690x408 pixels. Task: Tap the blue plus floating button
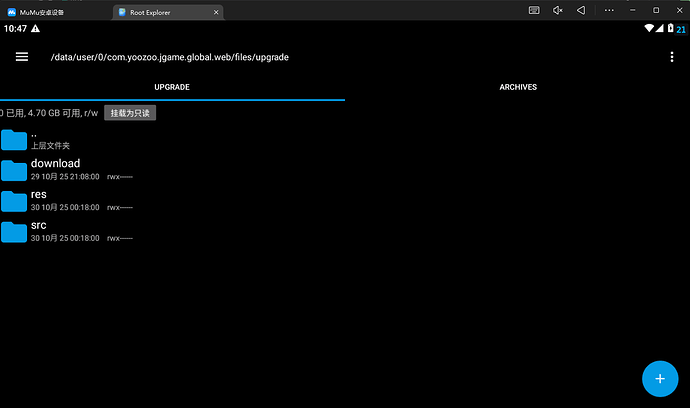(659, 379)
